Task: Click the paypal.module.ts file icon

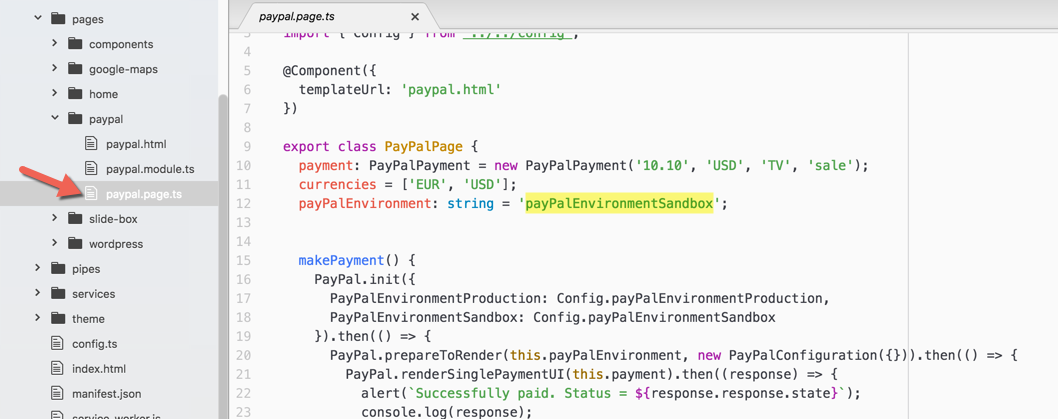Action: pyautogui.click(x=91, y=169)
